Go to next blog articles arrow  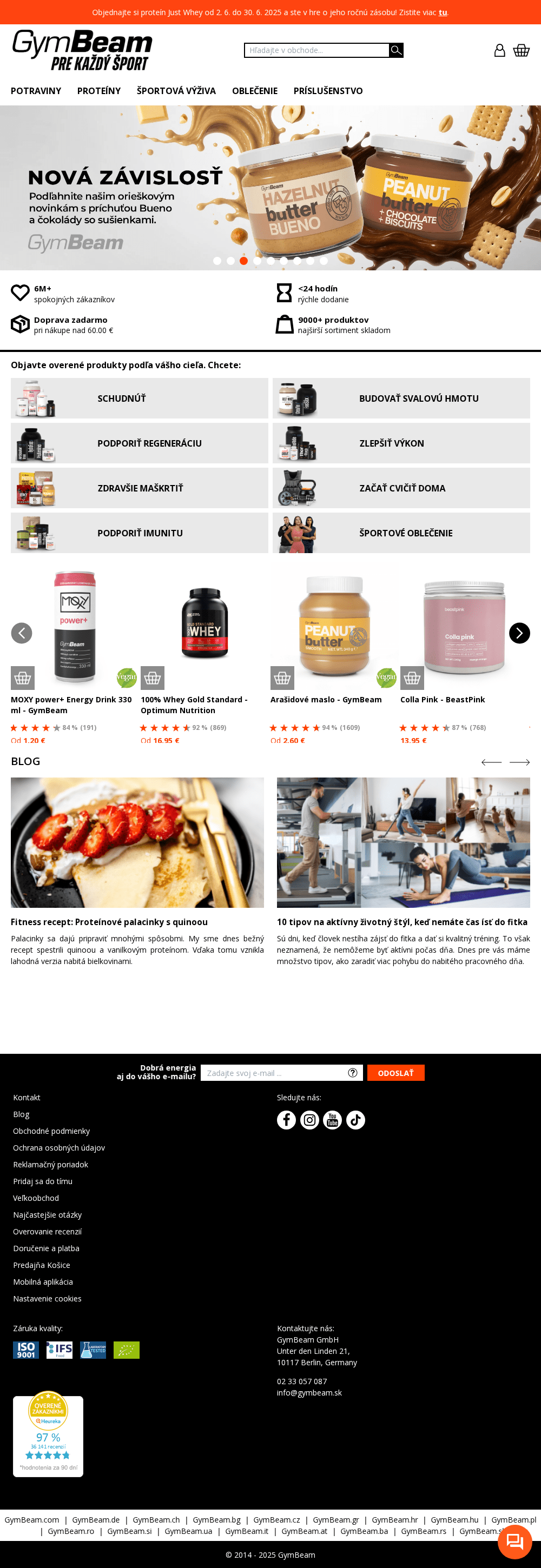tap(520, 762)
